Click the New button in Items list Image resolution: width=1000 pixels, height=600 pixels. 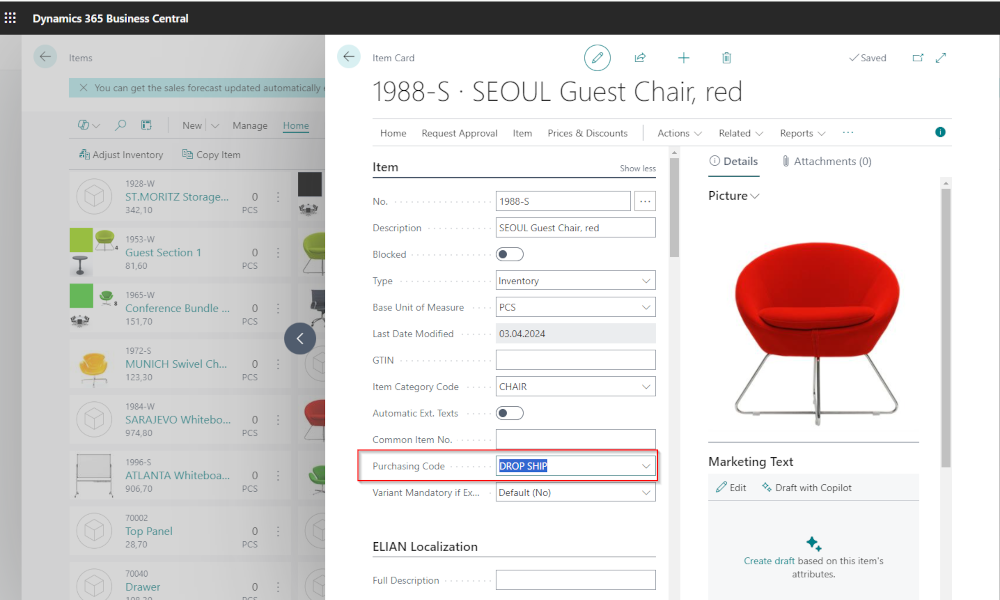pos(192,126)
